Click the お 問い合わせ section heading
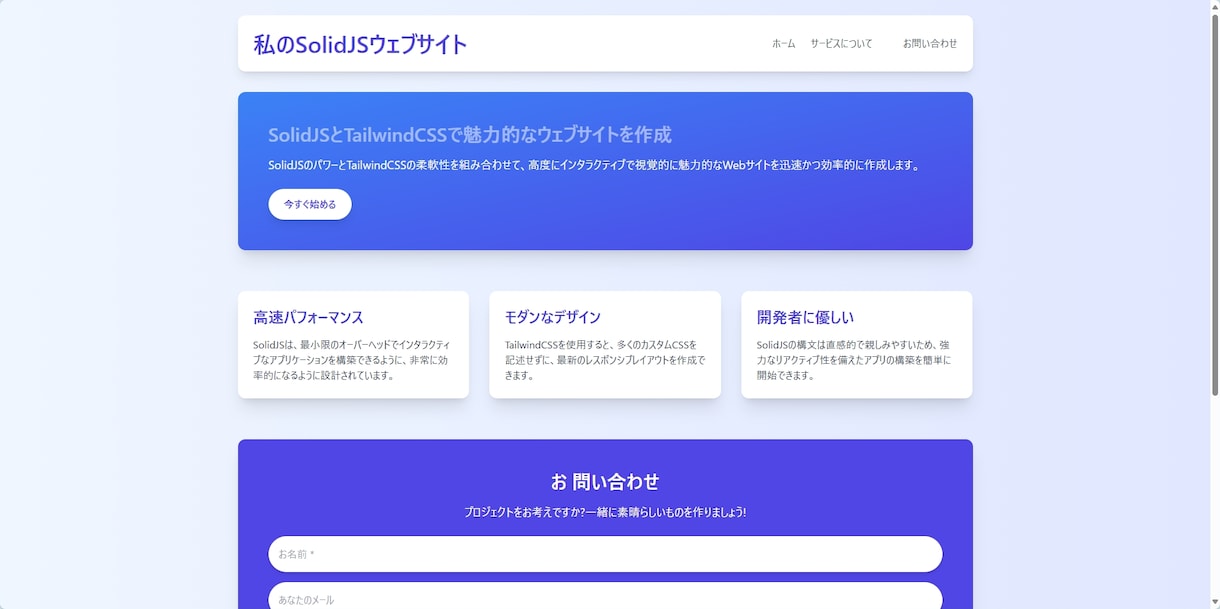This screenshot has height=609, width=1220. [605, 482]
